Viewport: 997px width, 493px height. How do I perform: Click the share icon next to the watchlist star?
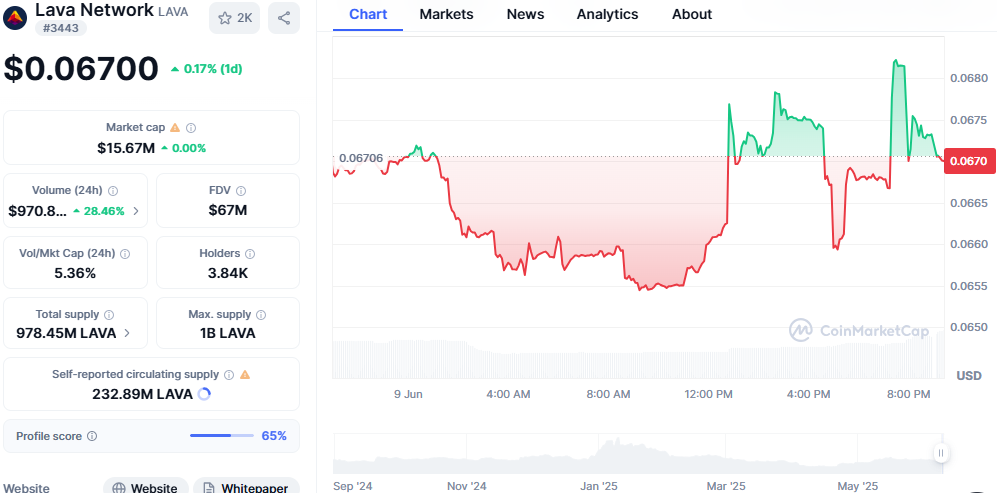click(x=284, y=18)
